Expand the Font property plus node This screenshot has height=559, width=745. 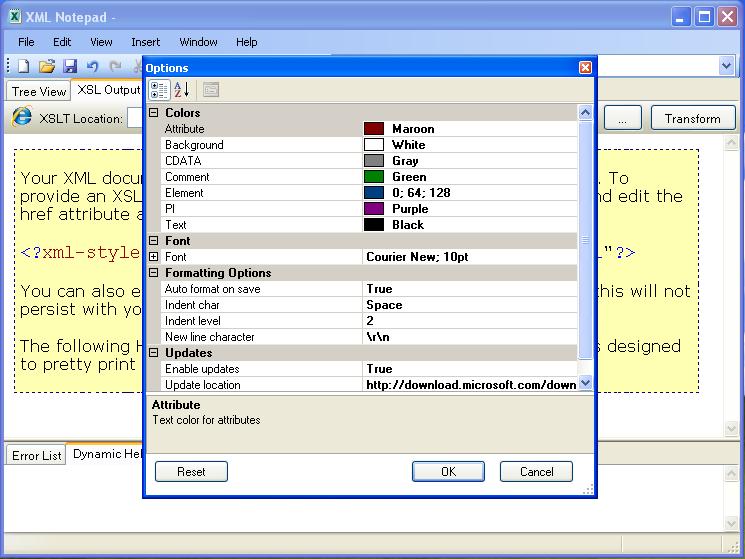pyautogui.click(x=153, y=256)
